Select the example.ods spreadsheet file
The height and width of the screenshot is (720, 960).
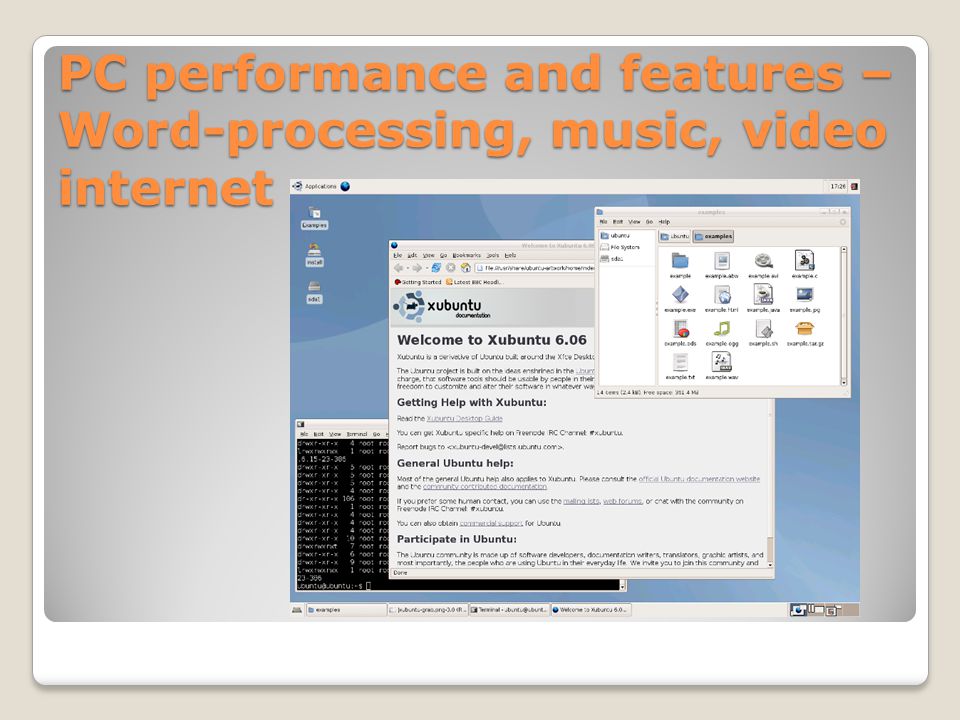680,333
